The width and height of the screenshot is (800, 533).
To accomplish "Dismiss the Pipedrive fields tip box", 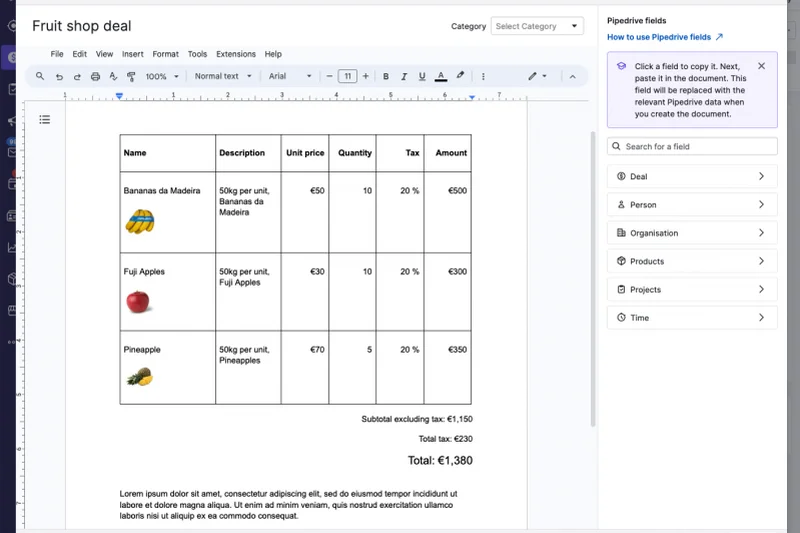I will point(761,66).
